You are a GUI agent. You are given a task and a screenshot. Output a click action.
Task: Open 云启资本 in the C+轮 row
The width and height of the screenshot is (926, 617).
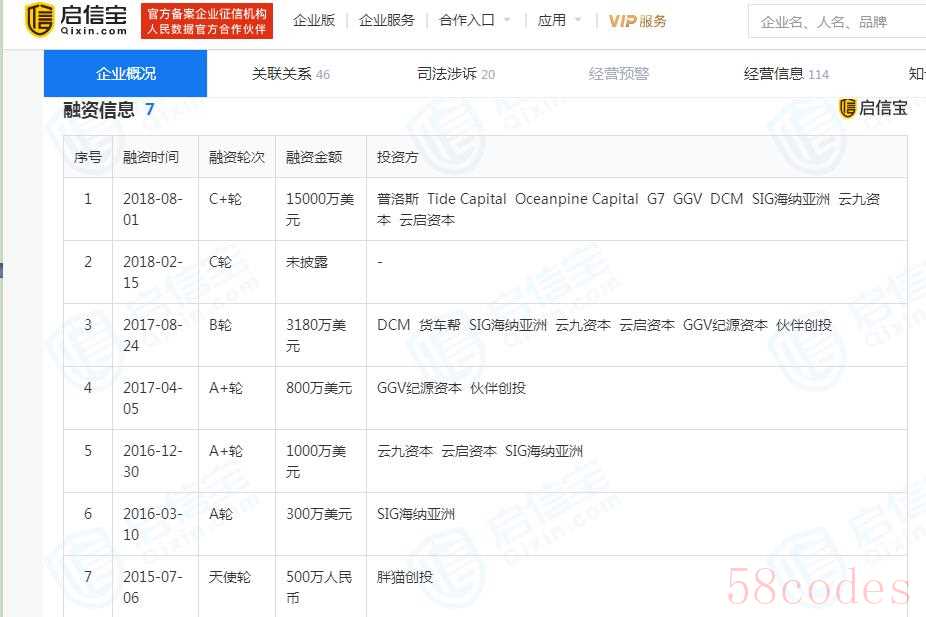click(427, 220)
